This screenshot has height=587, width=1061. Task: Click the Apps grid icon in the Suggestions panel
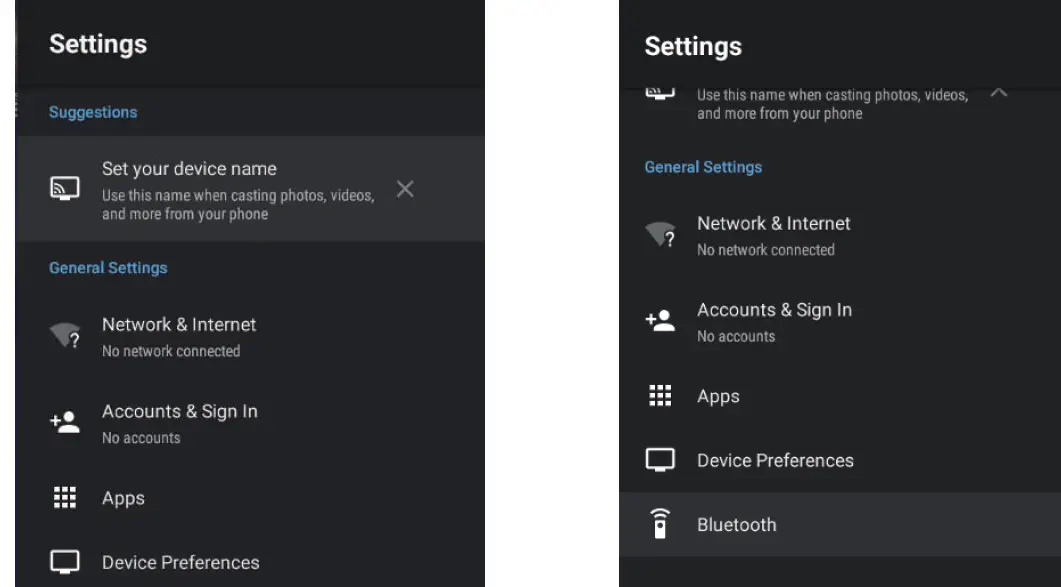(65, 498)
